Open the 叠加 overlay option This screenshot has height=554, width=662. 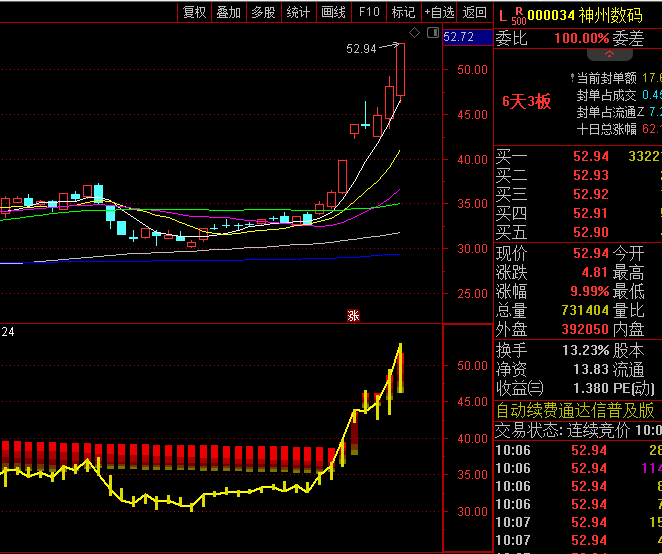[229, 12]
